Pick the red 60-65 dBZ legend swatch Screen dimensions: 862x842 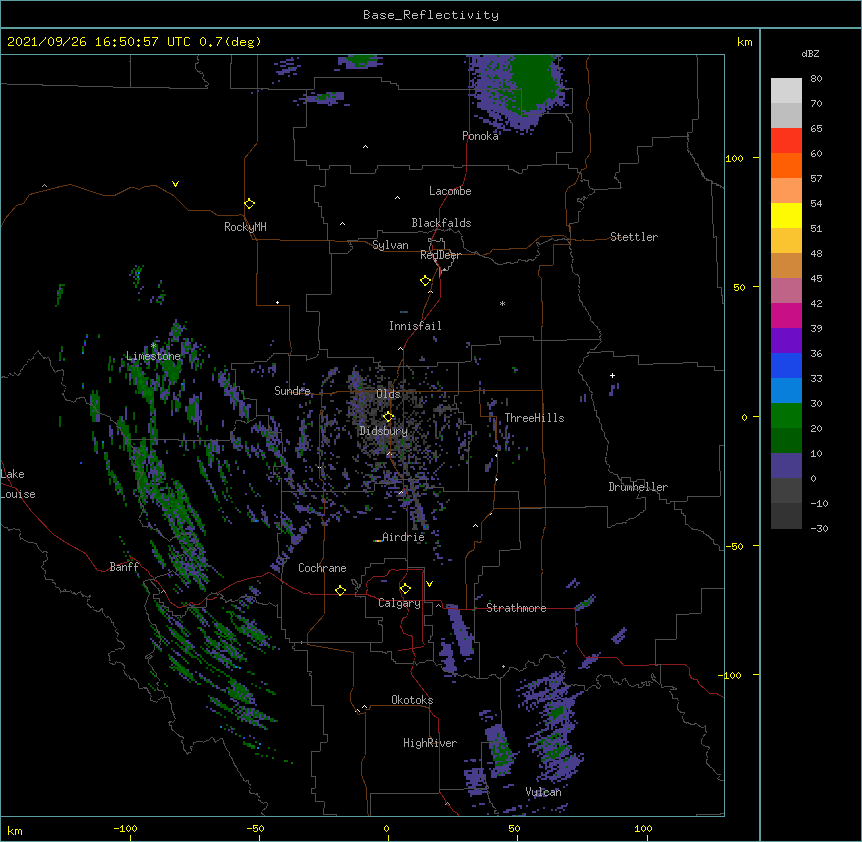click(x=786, y=141)
